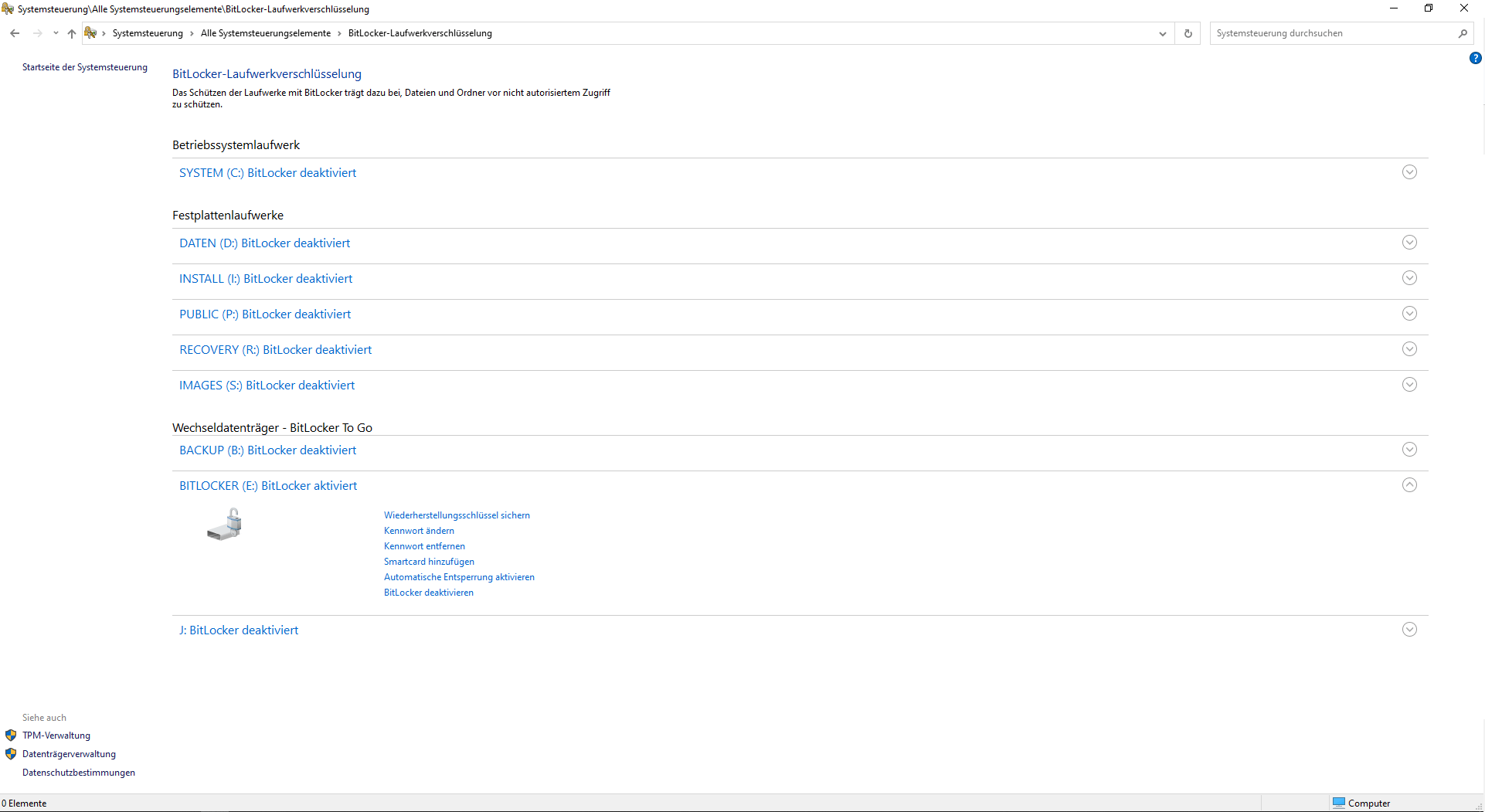Viewport: 1485px width, 812px height.
Task: Click DATEN (D:) BitLocker deaktiviert link
Action: 265,243
